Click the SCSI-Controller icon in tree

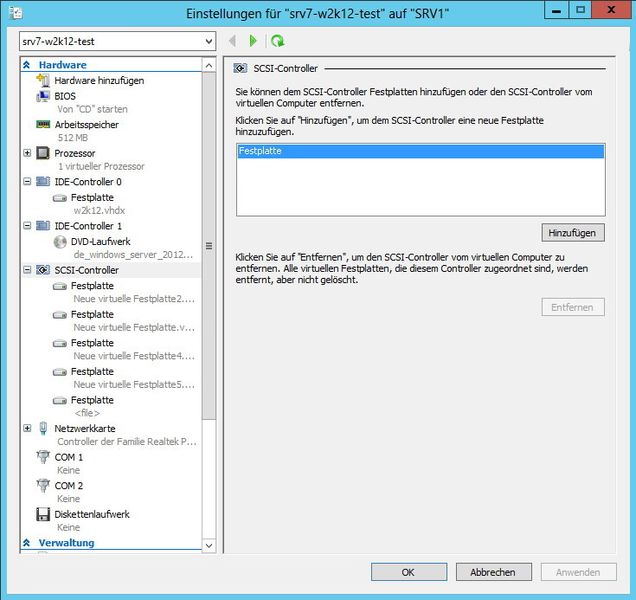(43, 270)
